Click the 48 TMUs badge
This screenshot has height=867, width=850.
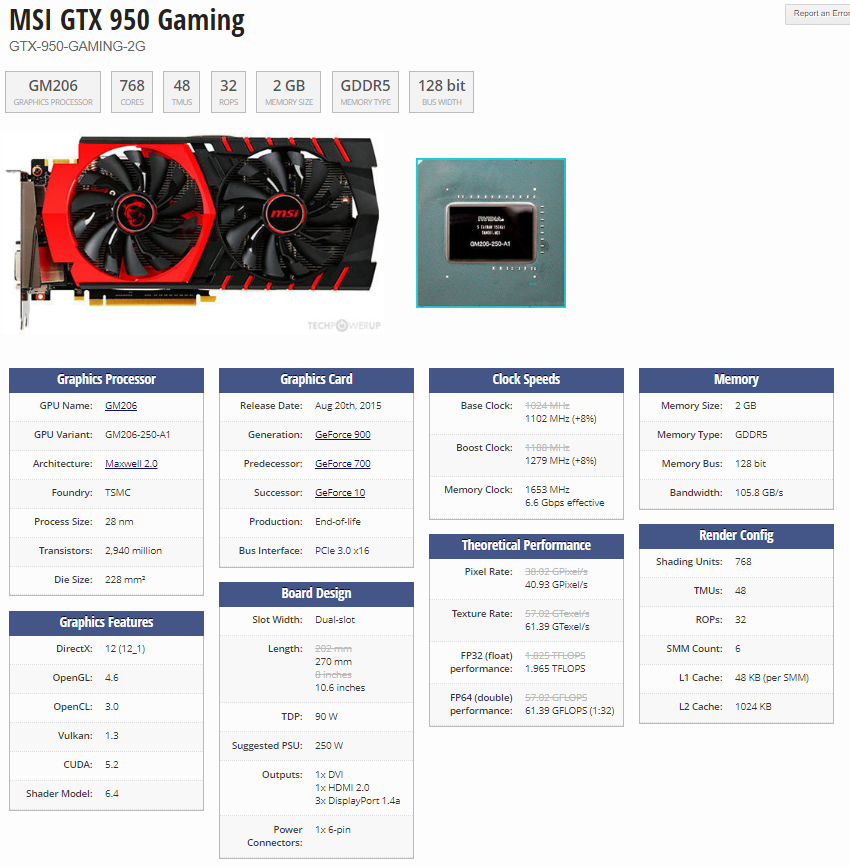[x=181, y=92]
